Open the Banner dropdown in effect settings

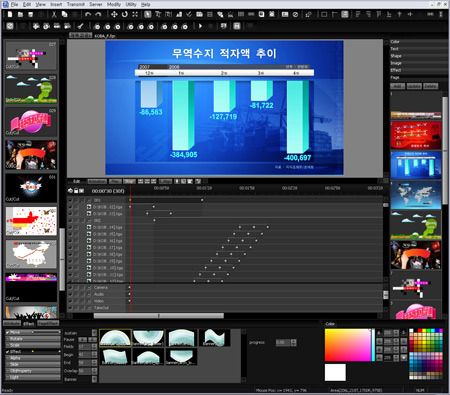(94, 379)
